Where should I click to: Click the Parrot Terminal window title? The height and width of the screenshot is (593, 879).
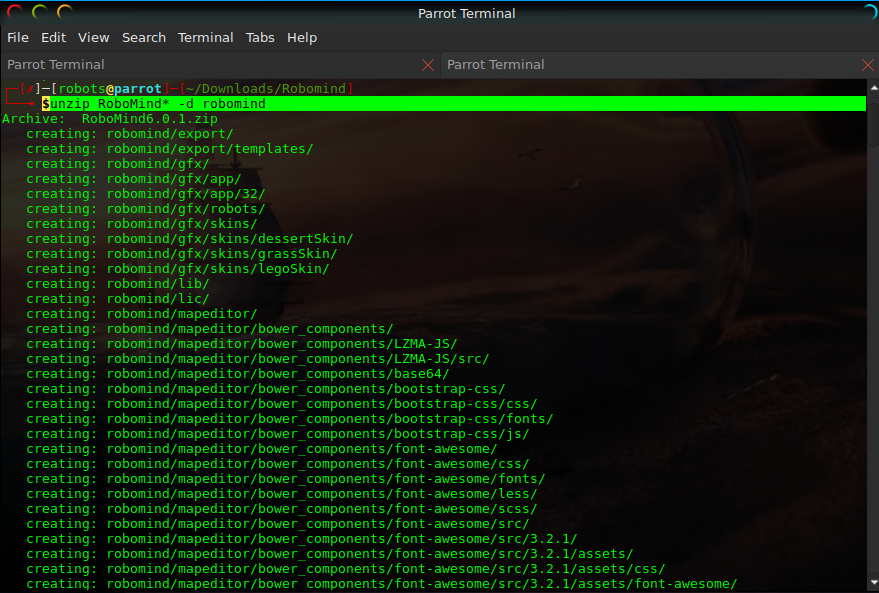click(x=466, y=13)
